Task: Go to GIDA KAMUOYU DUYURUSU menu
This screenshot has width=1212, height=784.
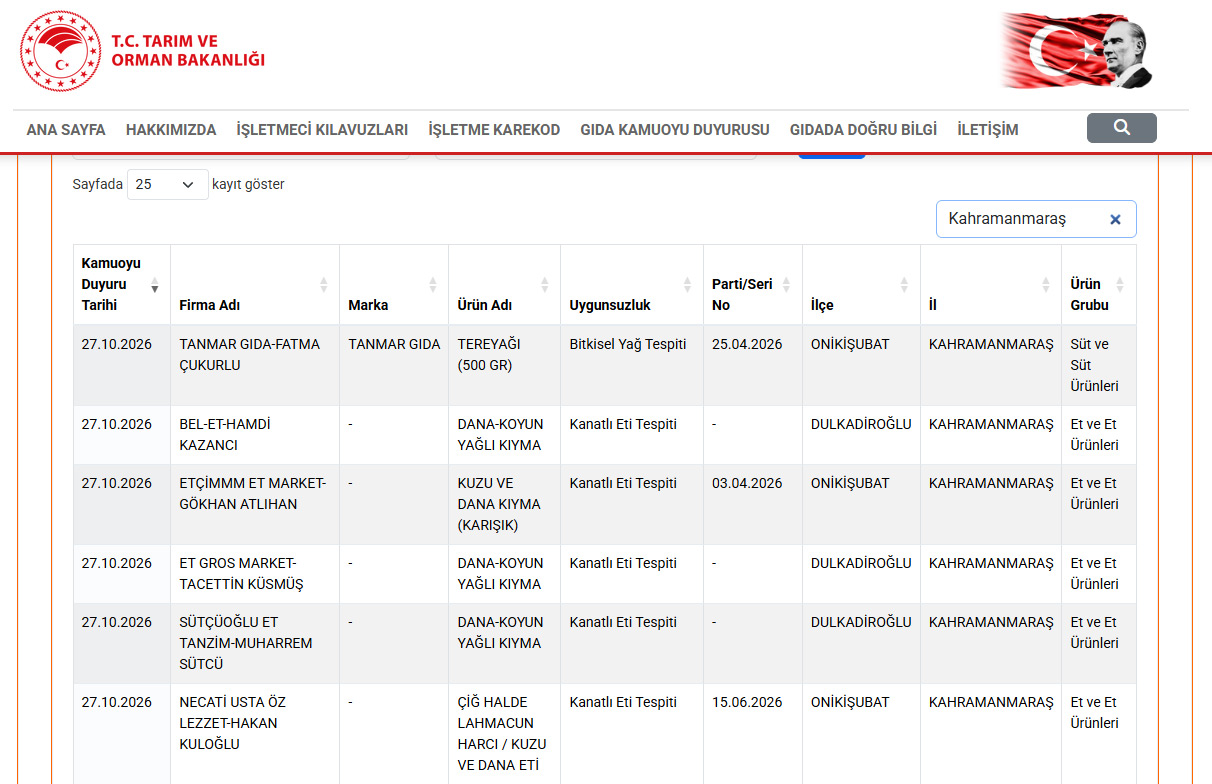Action: pyautogui.click(x=675, y=130)
